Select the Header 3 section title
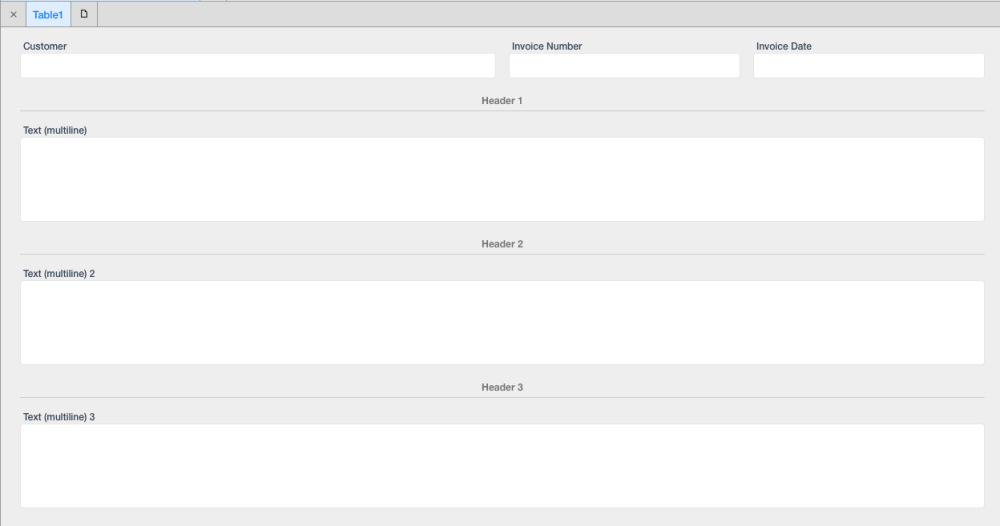This screenshot has height=526, width=1000. tap(502, 388)
